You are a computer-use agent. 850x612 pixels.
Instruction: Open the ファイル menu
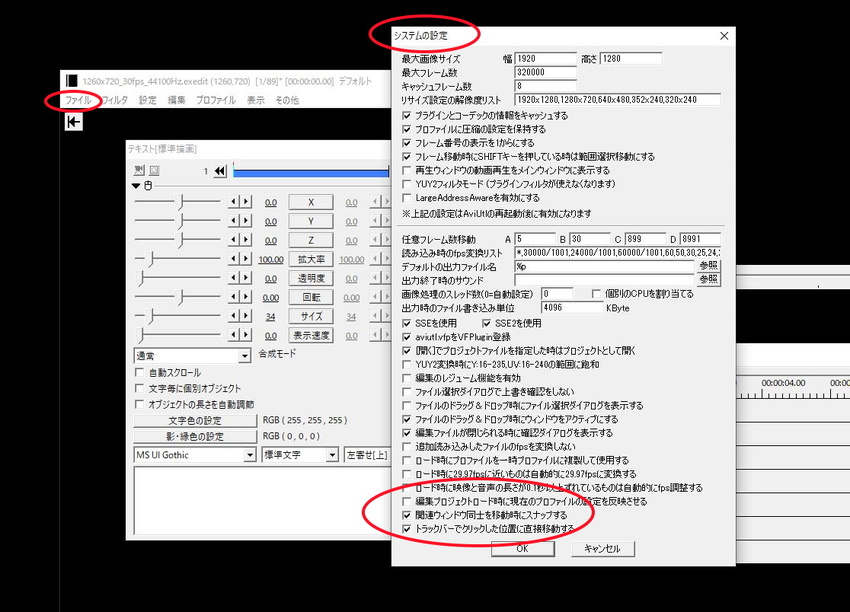[x=78, y=100]
